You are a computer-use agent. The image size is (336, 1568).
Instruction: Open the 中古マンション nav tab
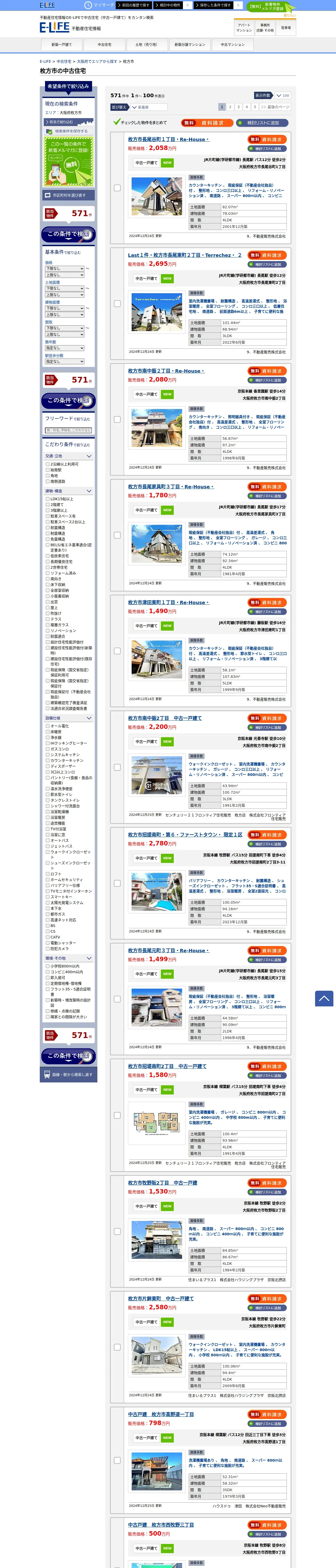[x=232, y=44]
